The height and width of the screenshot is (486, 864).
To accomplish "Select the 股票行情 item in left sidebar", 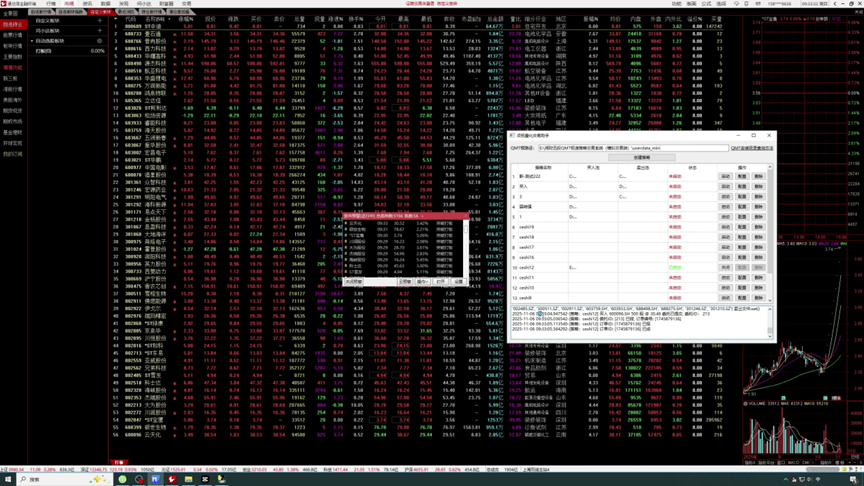I will click(x=11, y=35).
